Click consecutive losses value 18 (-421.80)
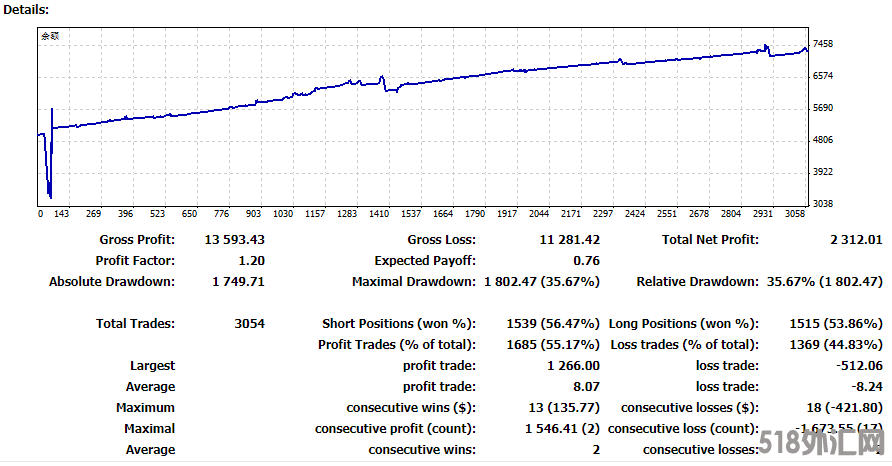This screenshot has height=466, width=892. pyautogui.click(x=845, y=408)
